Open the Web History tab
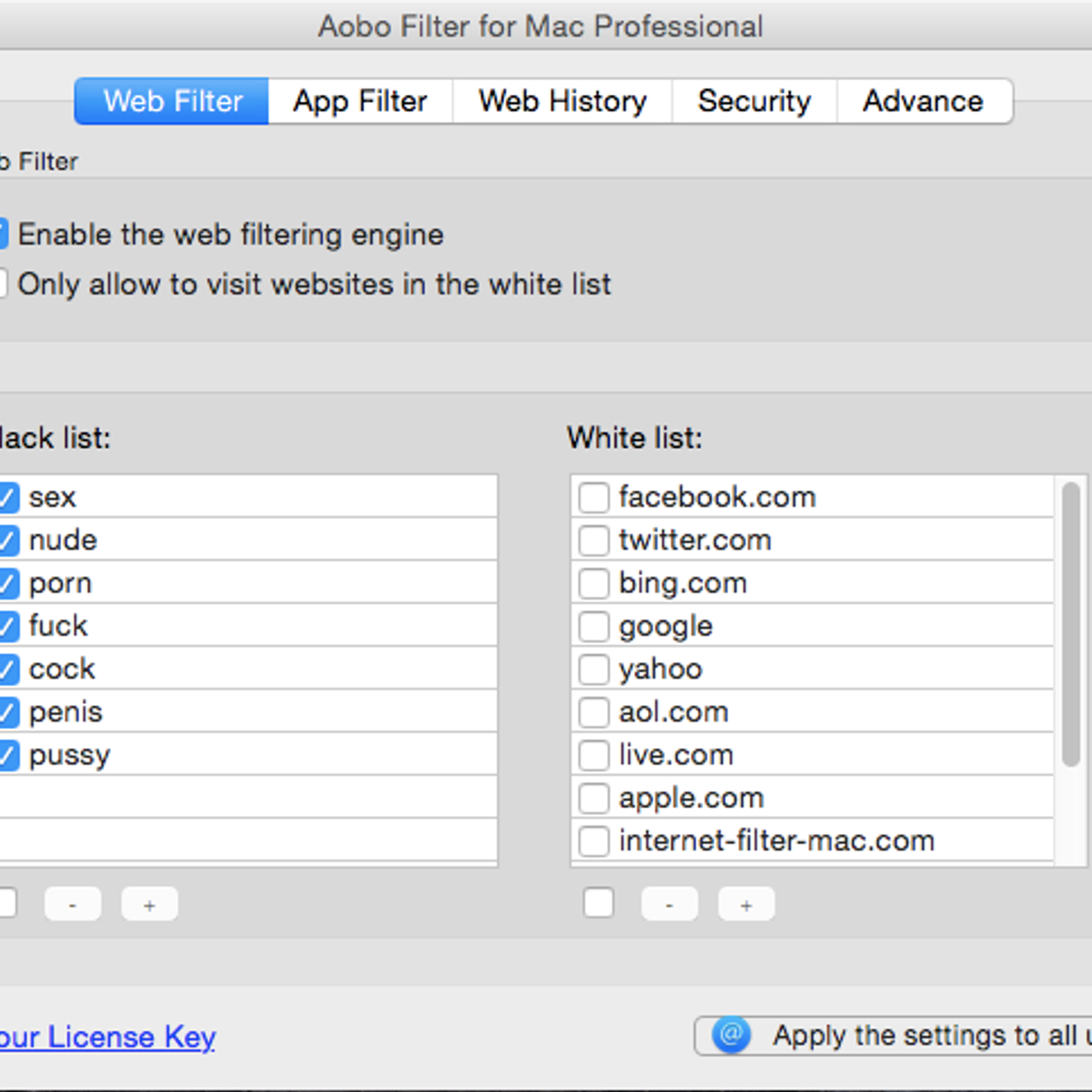 562,101
